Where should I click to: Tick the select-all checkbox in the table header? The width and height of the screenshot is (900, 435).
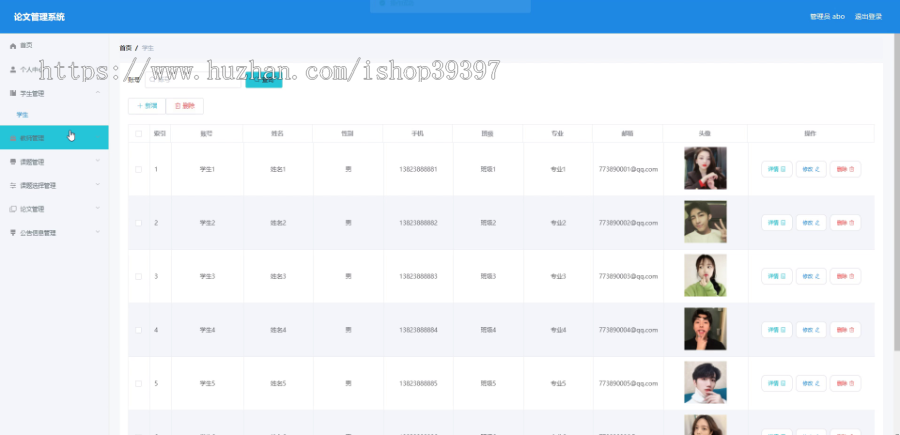point(138,134)
